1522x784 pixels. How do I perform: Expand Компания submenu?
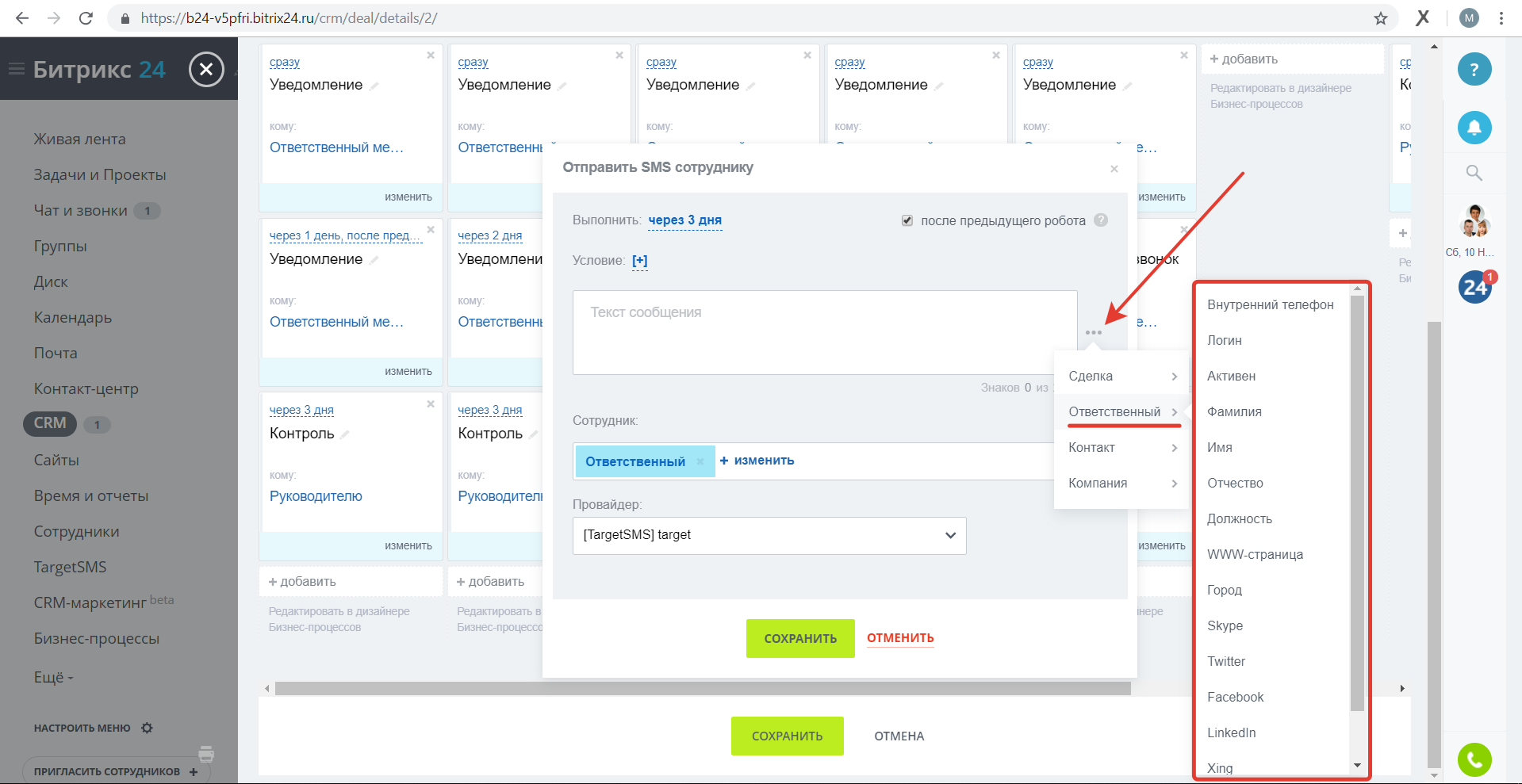[1121, 483]
